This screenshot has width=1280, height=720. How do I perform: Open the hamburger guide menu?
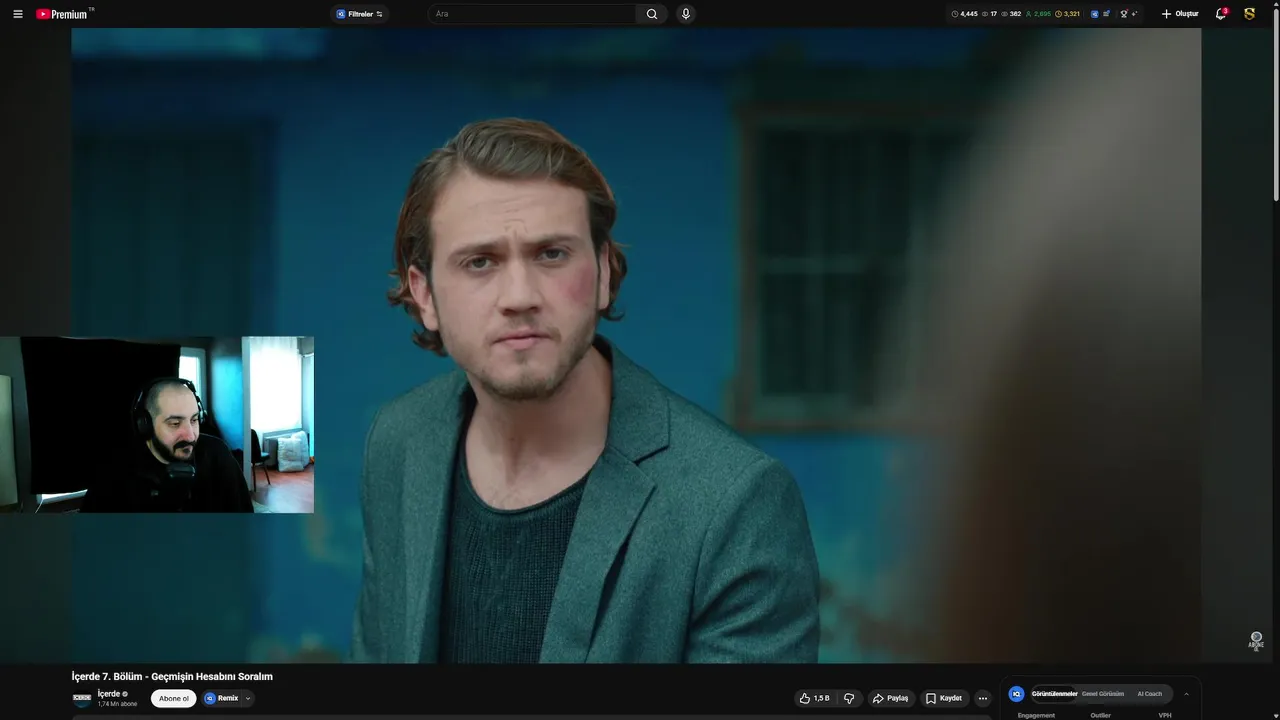(17, 14)
